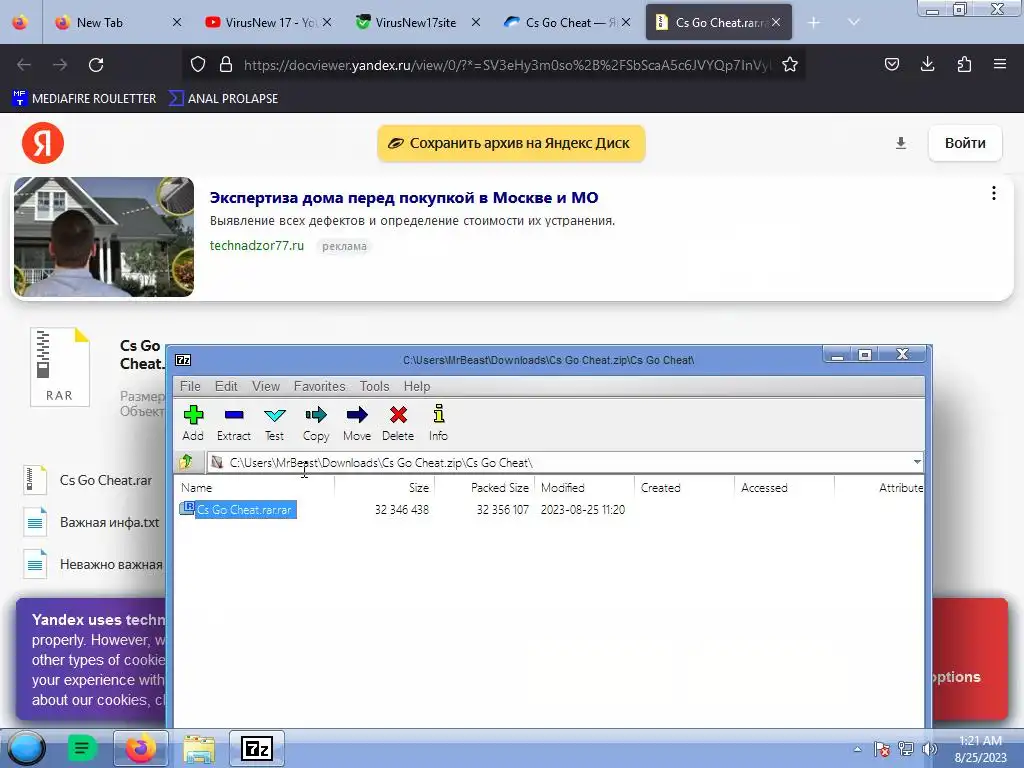Click the padlock site info icon

[x=226, y=65]
